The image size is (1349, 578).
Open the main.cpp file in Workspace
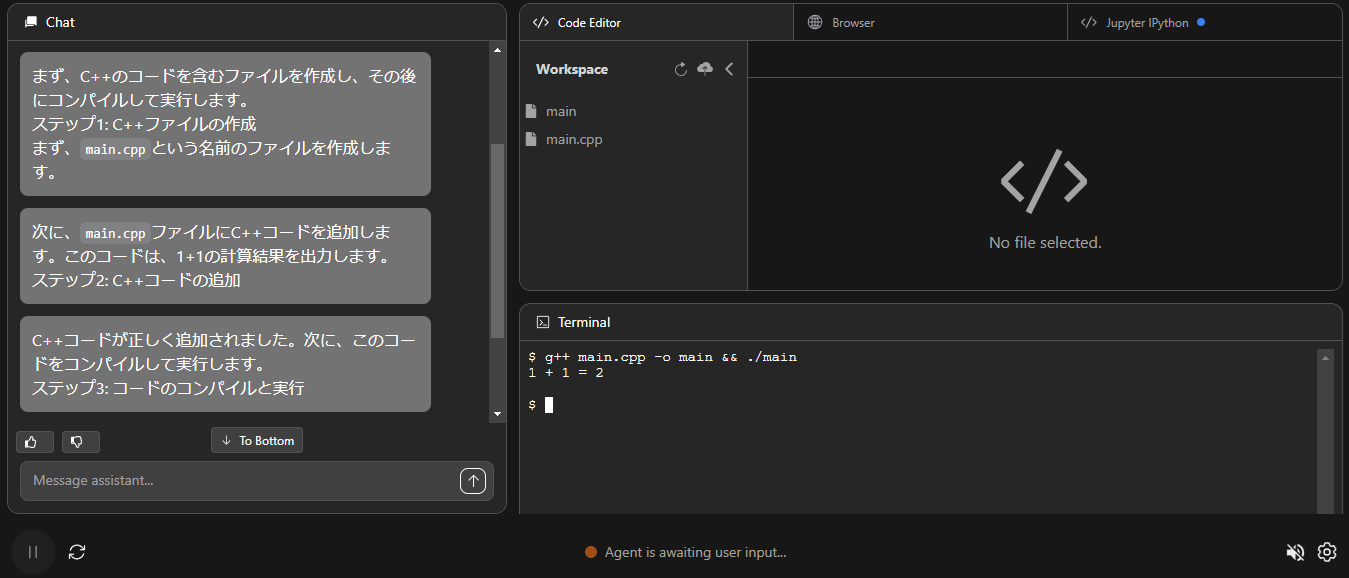(573, 139)
